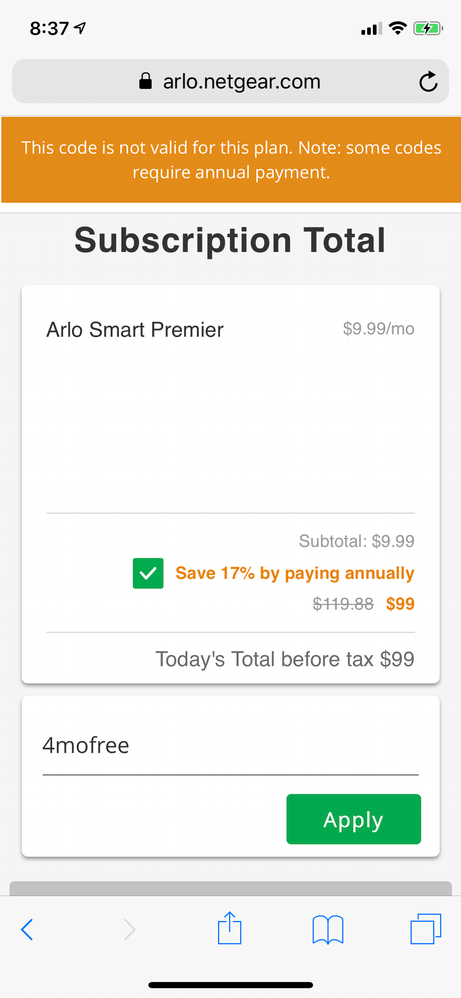Show open tabs with the tabs icon

425,929
